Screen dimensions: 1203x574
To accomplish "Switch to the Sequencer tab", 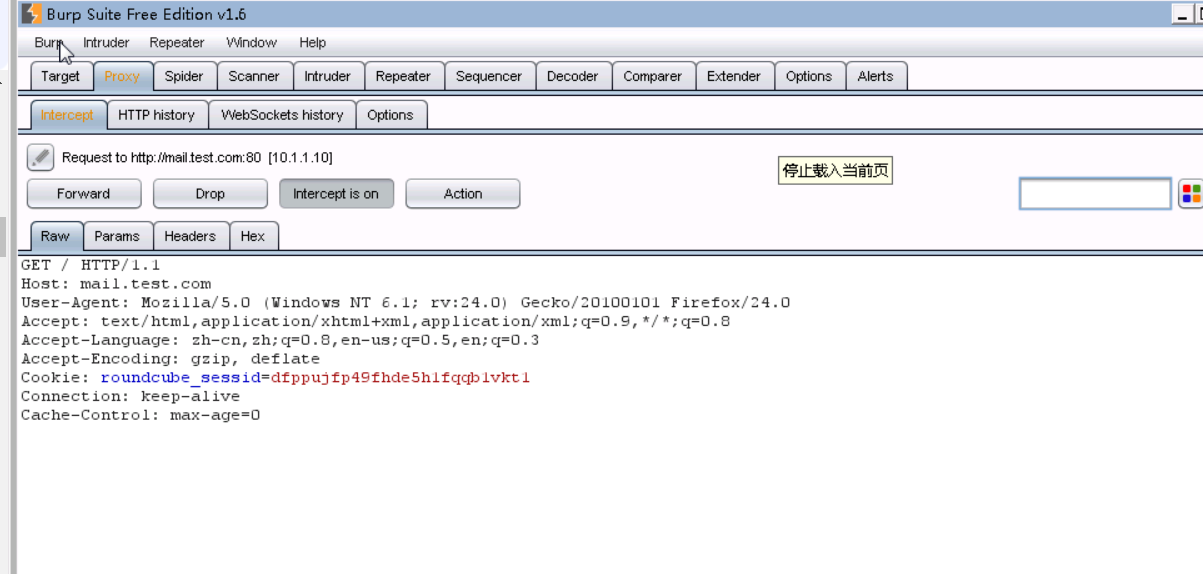I will 489,76.
